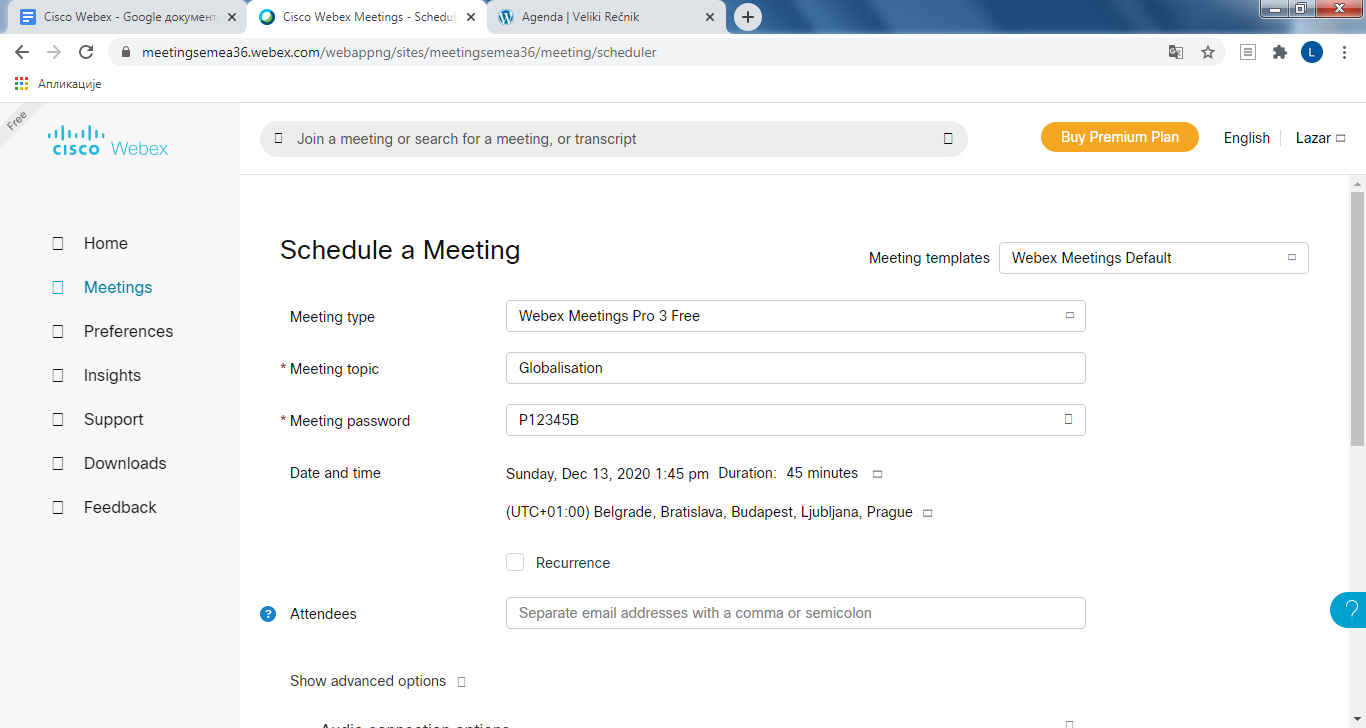Click the Апликације bookmarks label

click(69, 84)
